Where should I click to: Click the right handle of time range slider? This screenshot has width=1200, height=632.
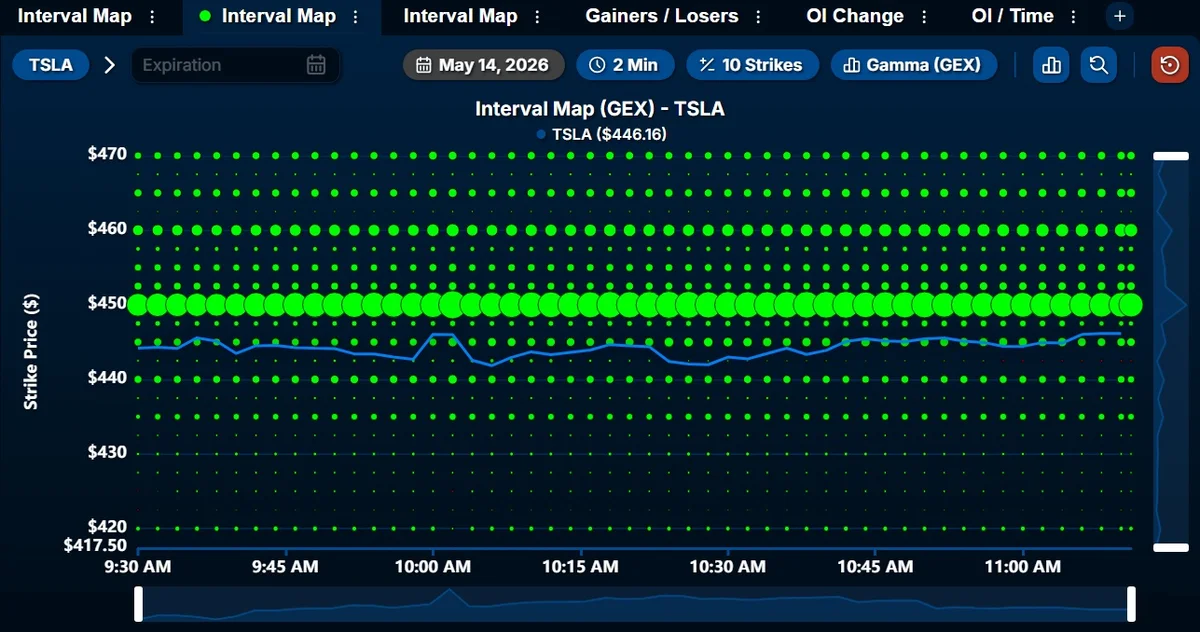pyautogui.click(x=1132, y=604)
